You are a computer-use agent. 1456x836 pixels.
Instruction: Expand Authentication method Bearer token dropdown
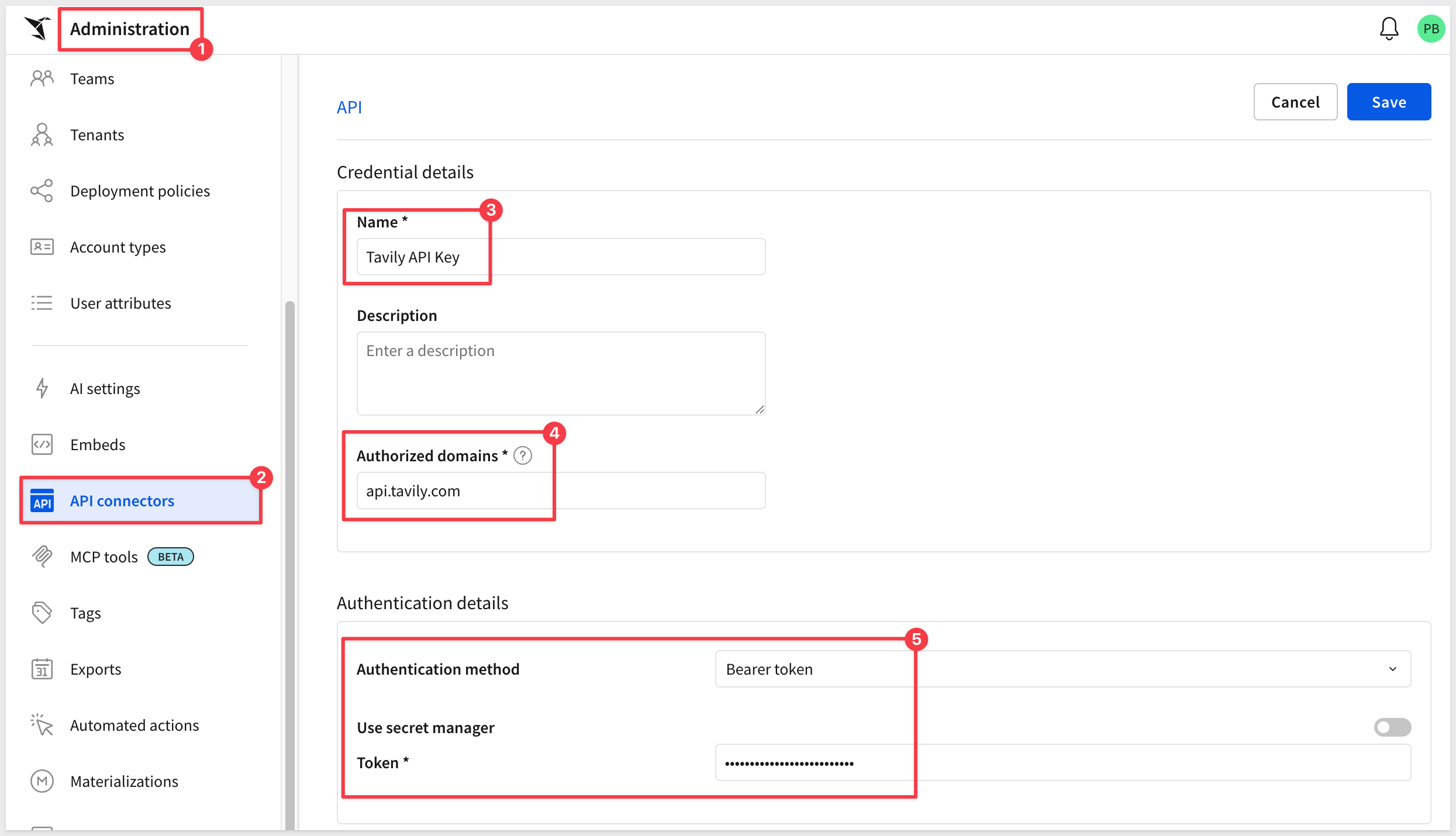coord(1062,669)
